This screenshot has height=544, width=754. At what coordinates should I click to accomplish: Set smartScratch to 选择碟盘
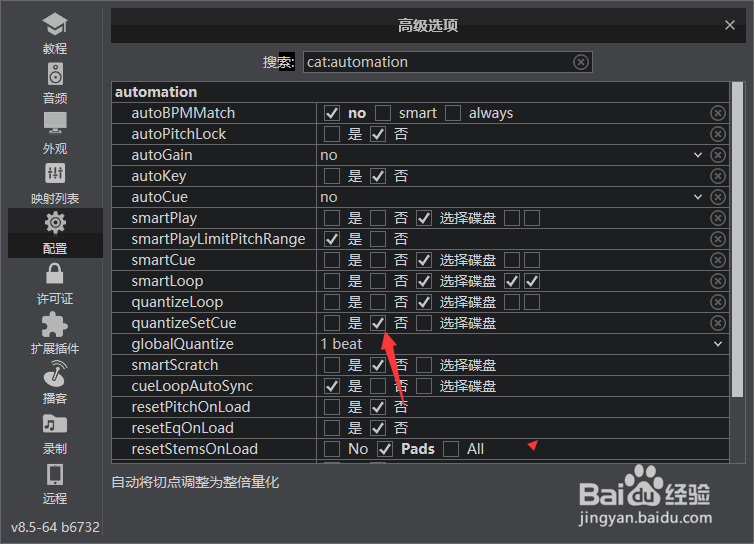click(x=424, y=365)
